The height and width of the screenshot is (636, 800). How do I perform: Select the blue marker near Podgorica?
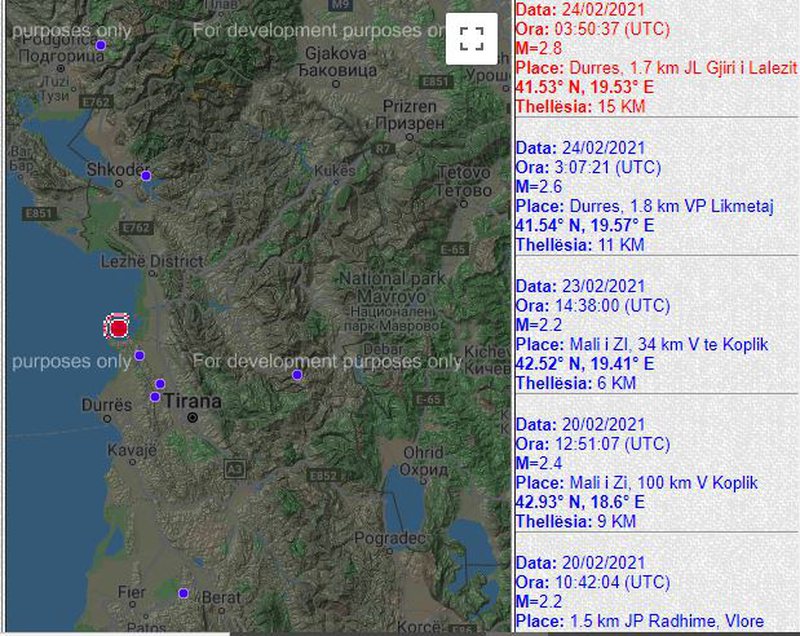pyautogui.click(x=101, y=45)
